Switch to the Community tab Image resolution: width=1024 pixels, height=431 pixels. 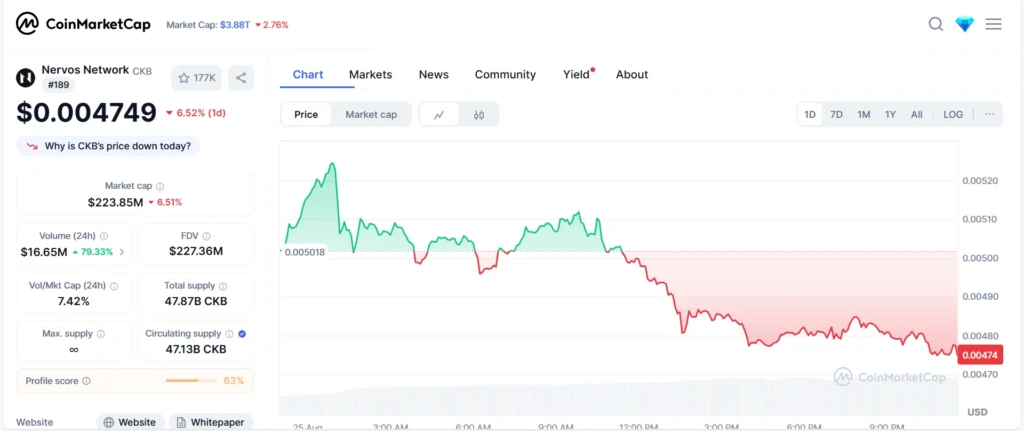(x=505, y=74)
